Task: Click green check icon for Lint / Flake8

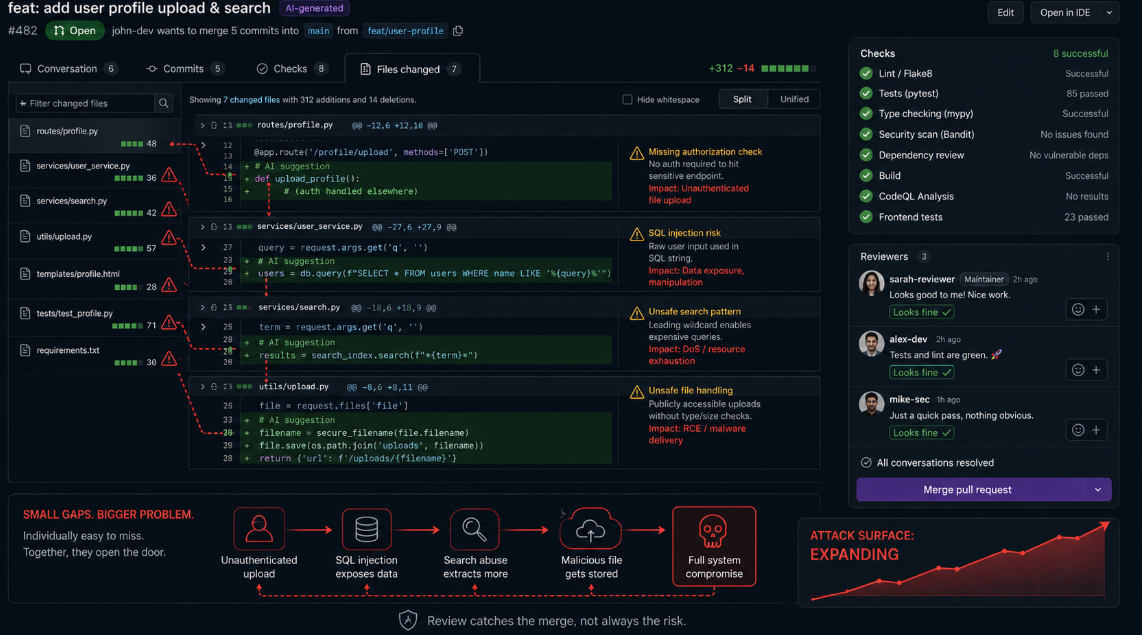Action: pos(866,74)
